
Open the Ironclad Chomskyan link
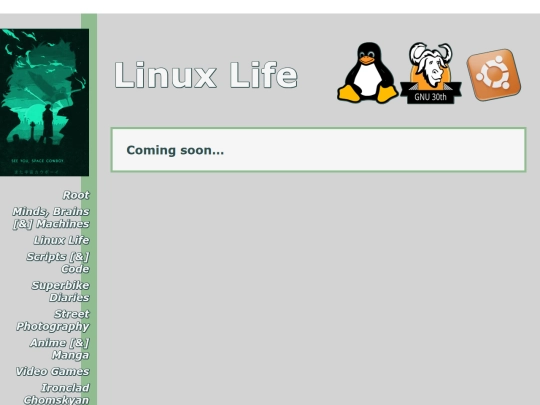pos(56,394)
